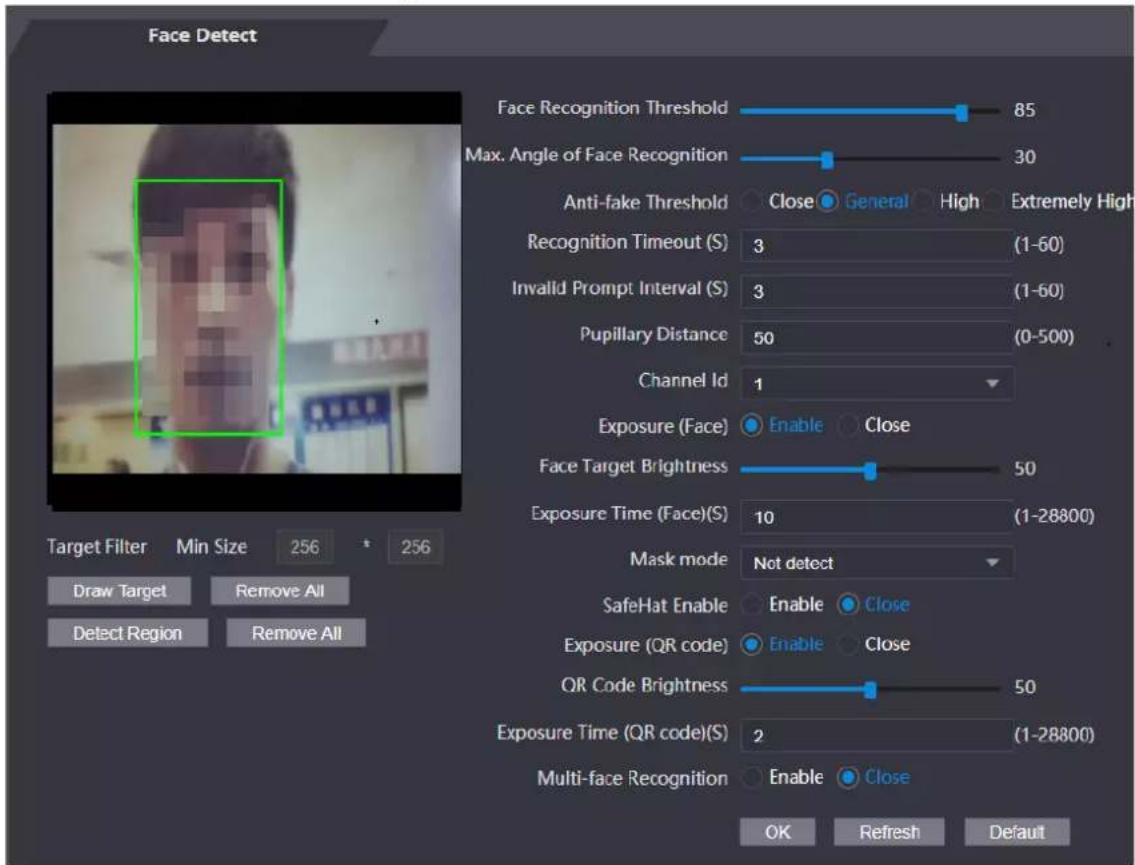Adjust the Face Recognition Threshold slider
Screen dimensions: 1135x865
[961, 112]
